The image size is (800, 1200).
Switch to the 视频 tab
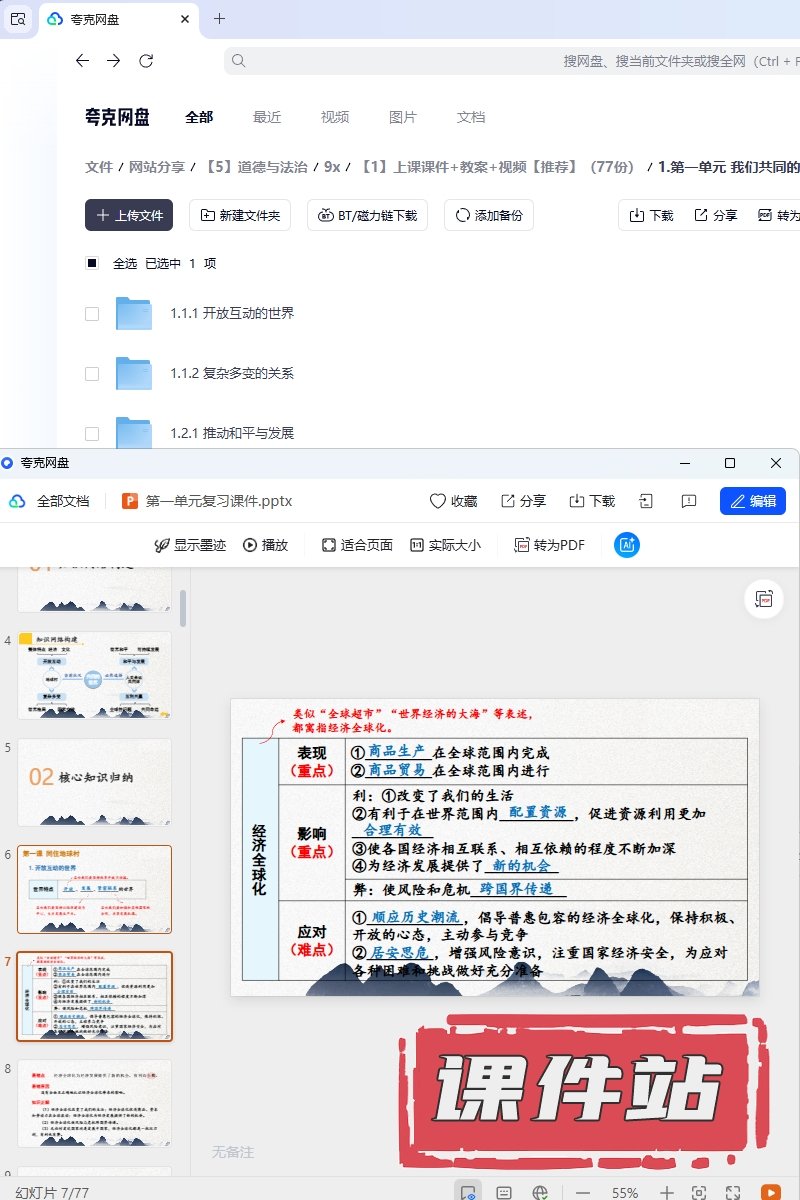[x=335, y=117]
